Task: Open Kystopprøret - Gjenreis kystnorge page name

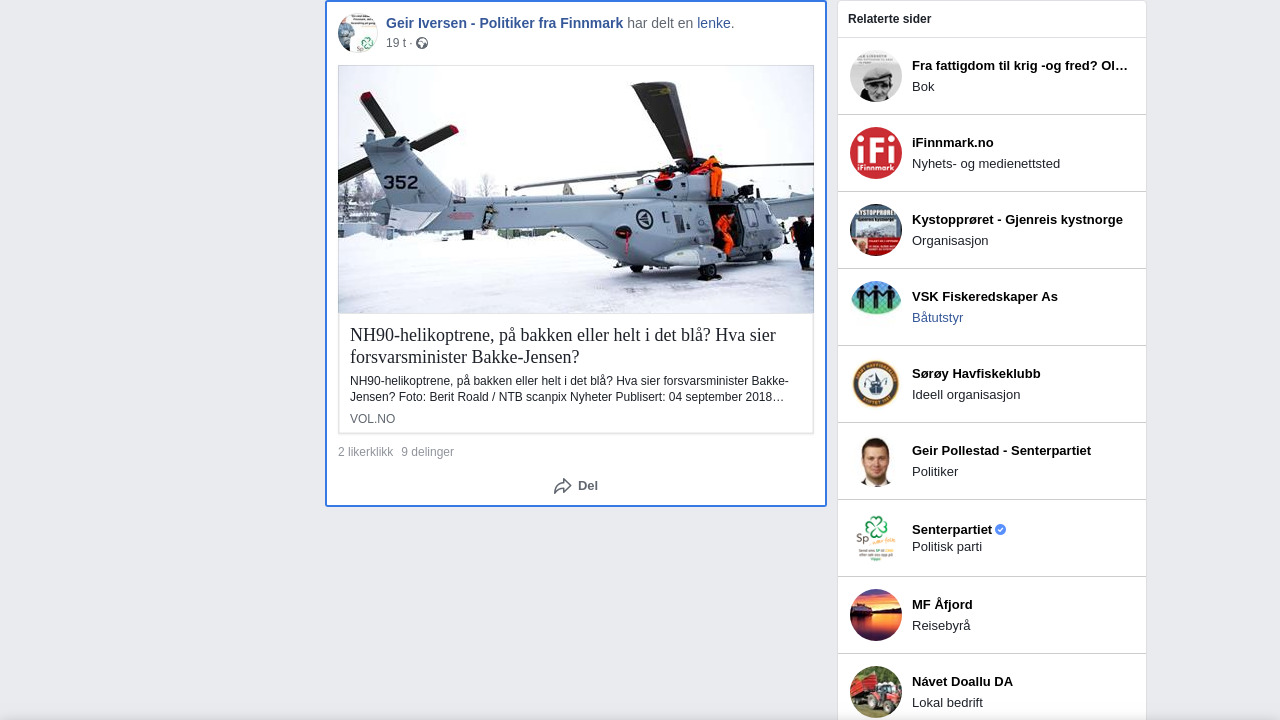Action: [1017, 220]
